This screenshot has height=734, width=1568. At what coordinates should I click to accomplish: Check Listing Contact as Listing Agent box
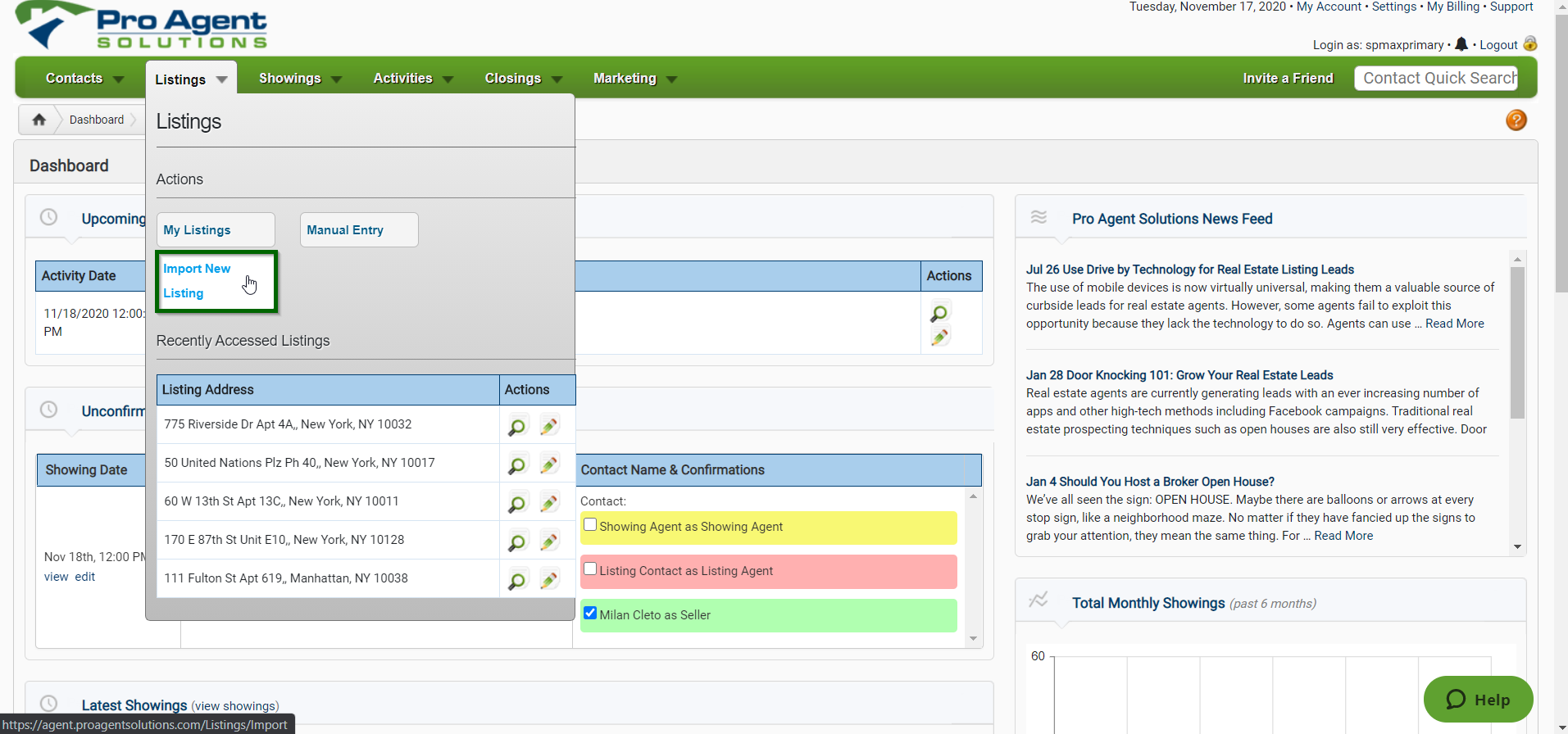[590, 569]
